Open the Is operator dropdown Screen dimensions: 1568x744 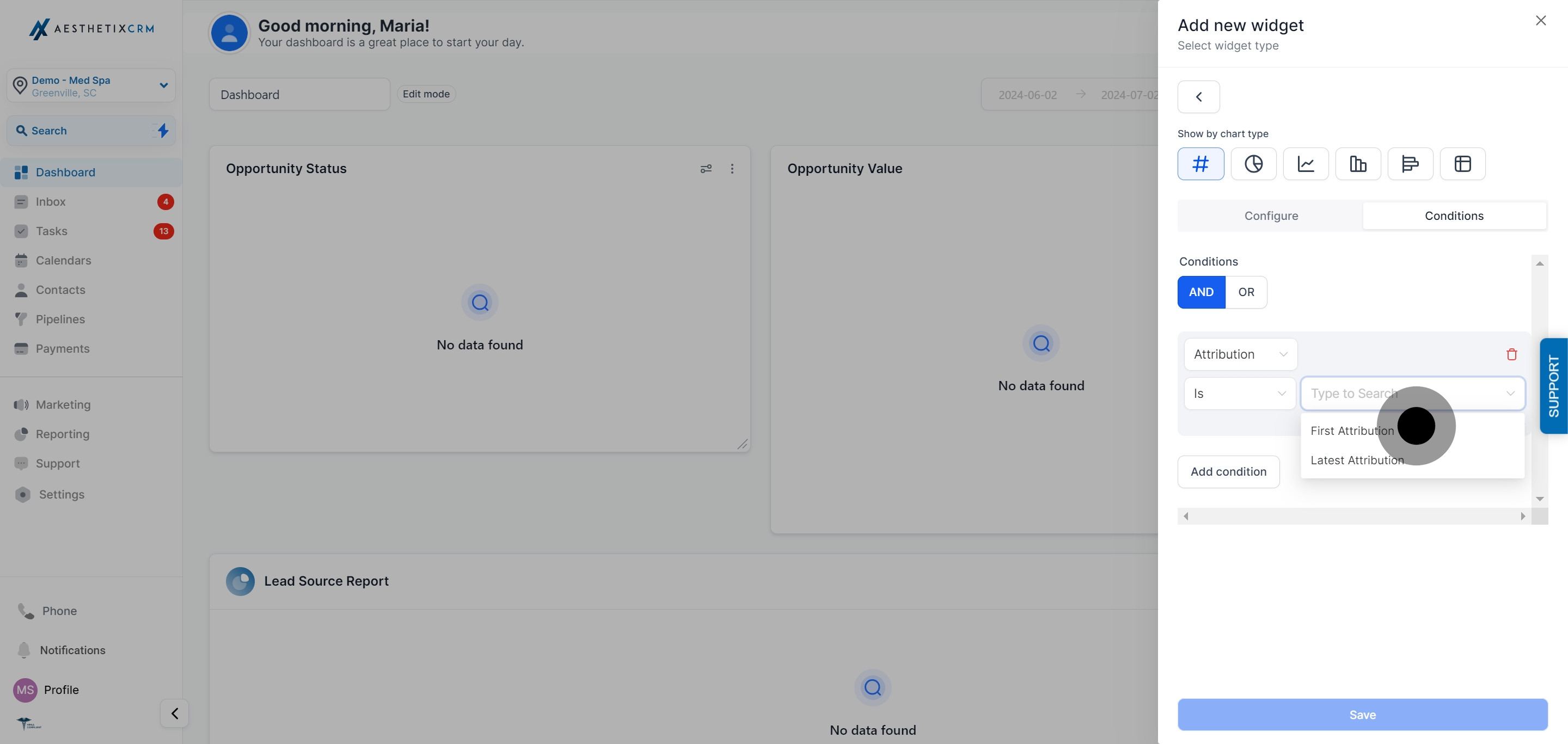pos(1239,393)
